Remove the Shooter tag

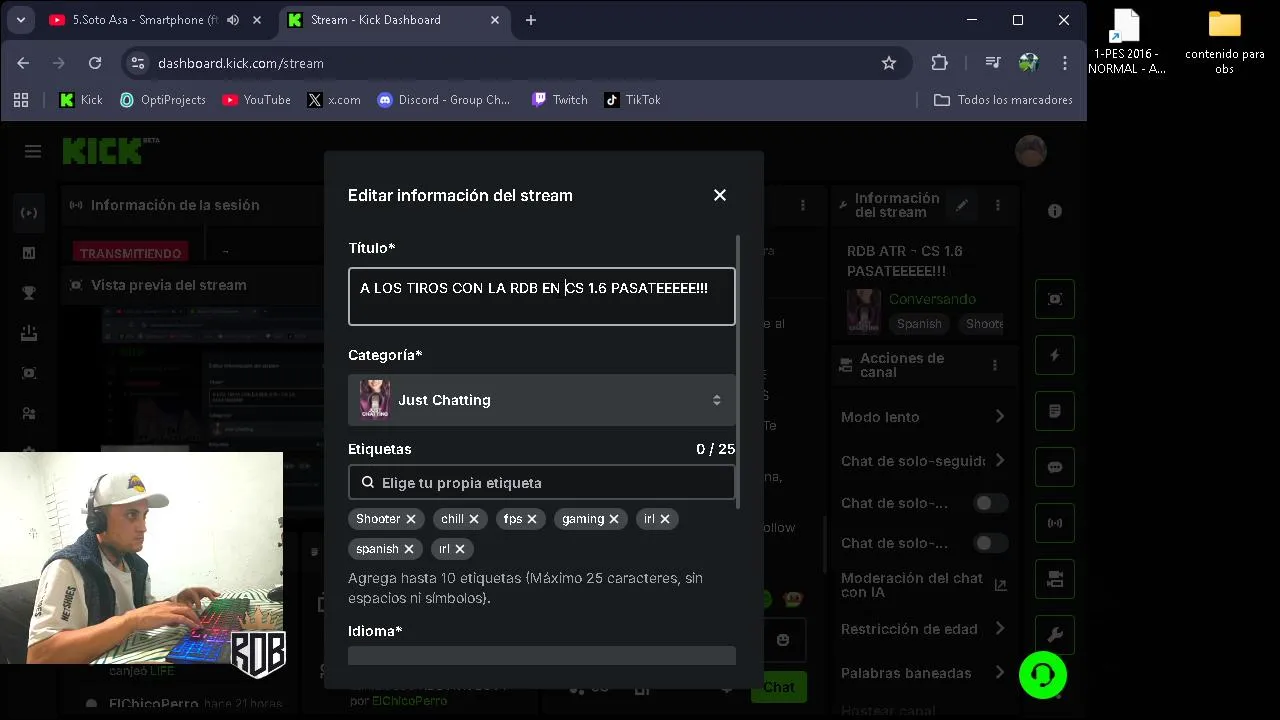tap(411, 519)
